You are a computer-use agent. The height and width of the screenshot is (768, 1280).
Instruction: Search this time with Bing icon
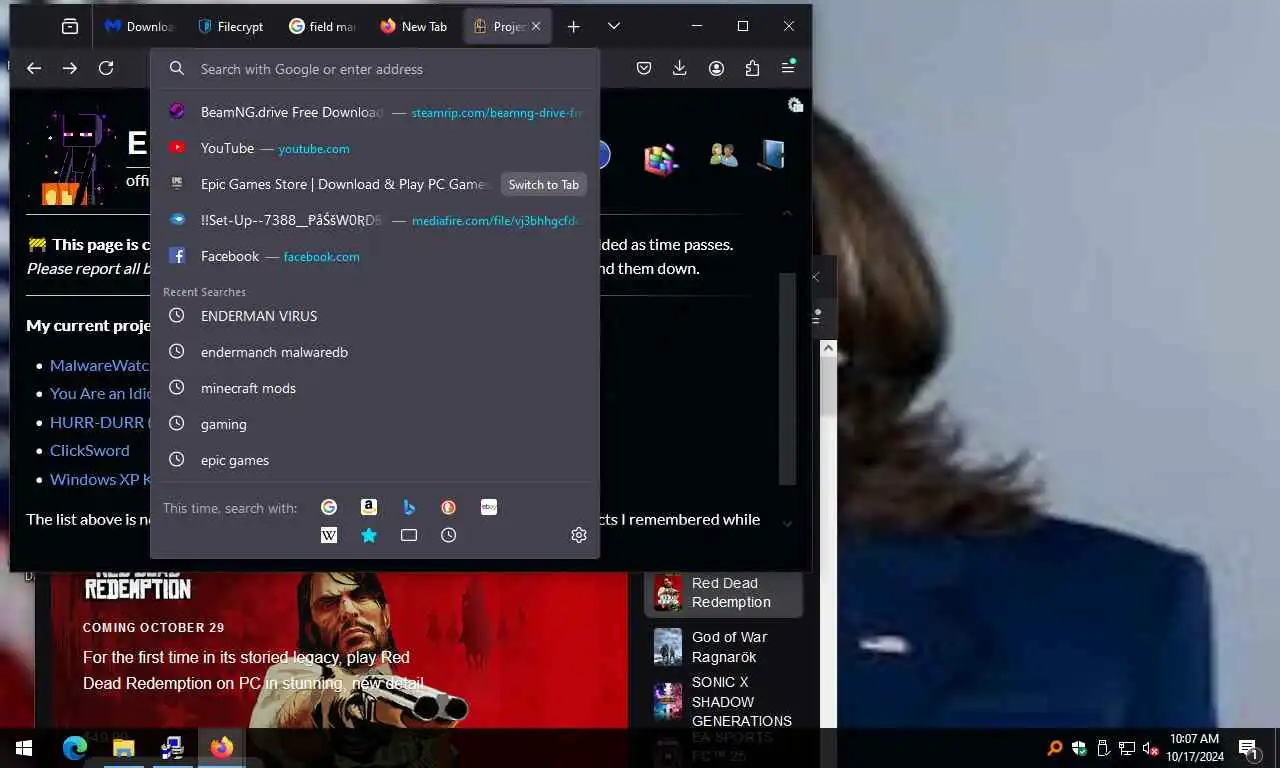[x=409, y=507]
